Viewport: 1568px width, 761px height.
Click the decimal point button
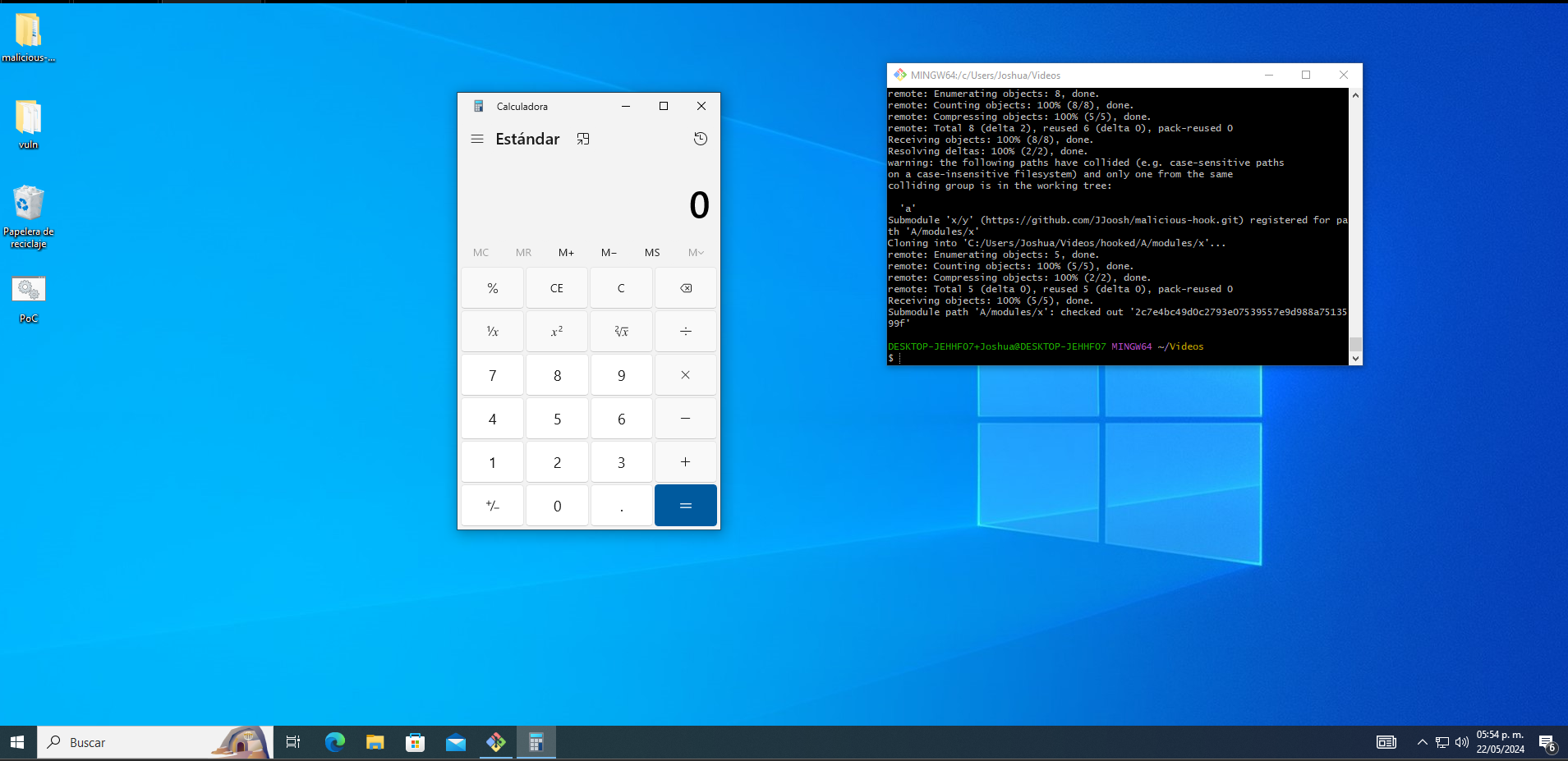[x=621, y=506]
